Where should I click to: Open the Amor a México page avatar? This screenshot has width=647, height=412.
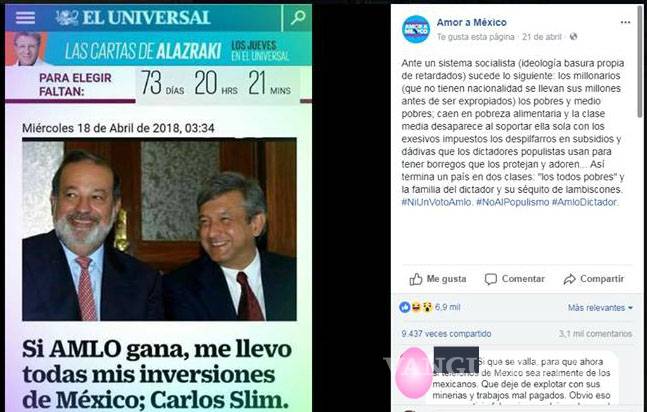tap(416, 29)
